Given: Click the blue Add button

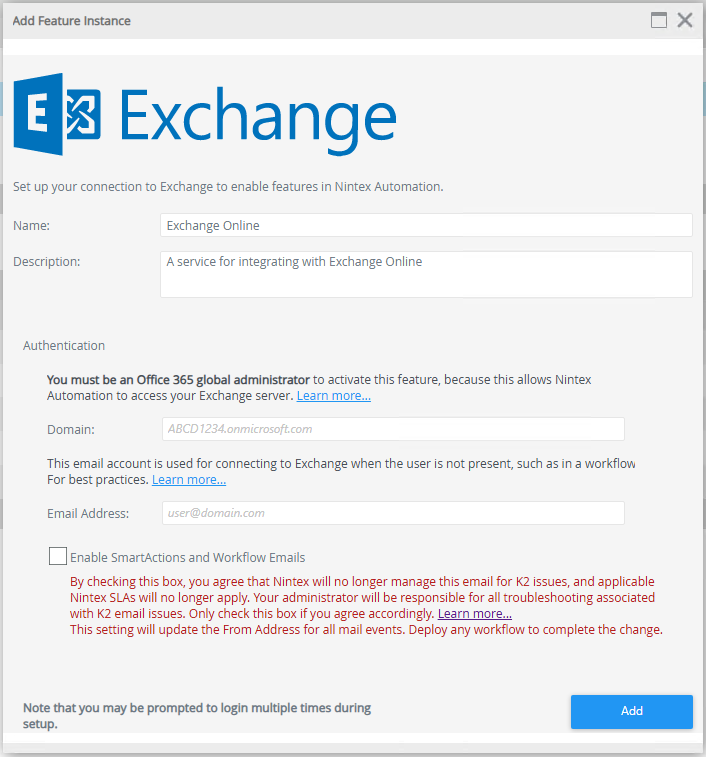Looking at the screenshot, I should (x=632, y=712).
